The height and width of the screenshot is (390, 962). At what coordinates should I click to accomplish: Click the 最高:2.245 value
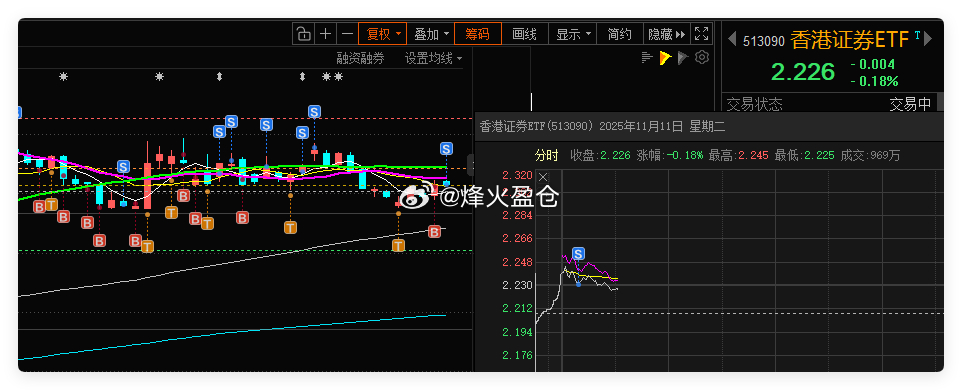click(x=739, y=155)
